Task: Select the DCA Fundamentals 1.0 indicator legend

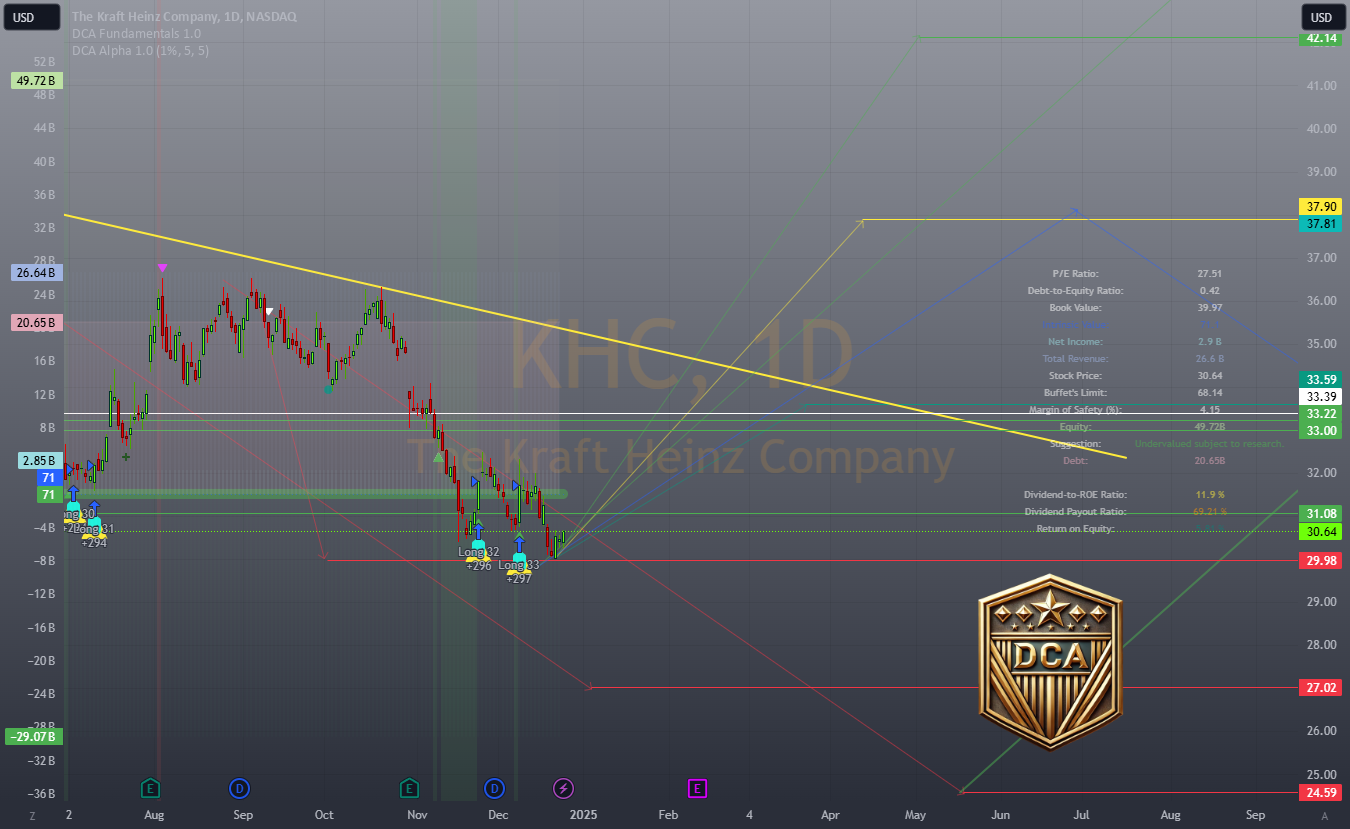Action: point(136,33)
